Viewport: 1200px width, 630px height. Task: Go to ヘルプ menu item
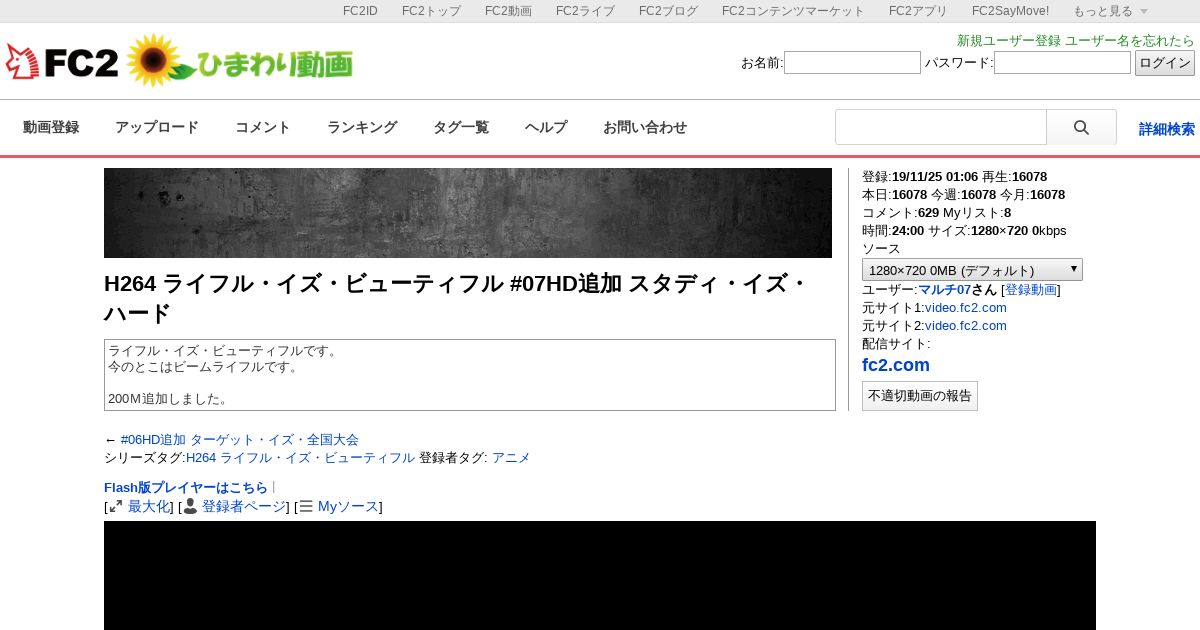click(546, 127)
